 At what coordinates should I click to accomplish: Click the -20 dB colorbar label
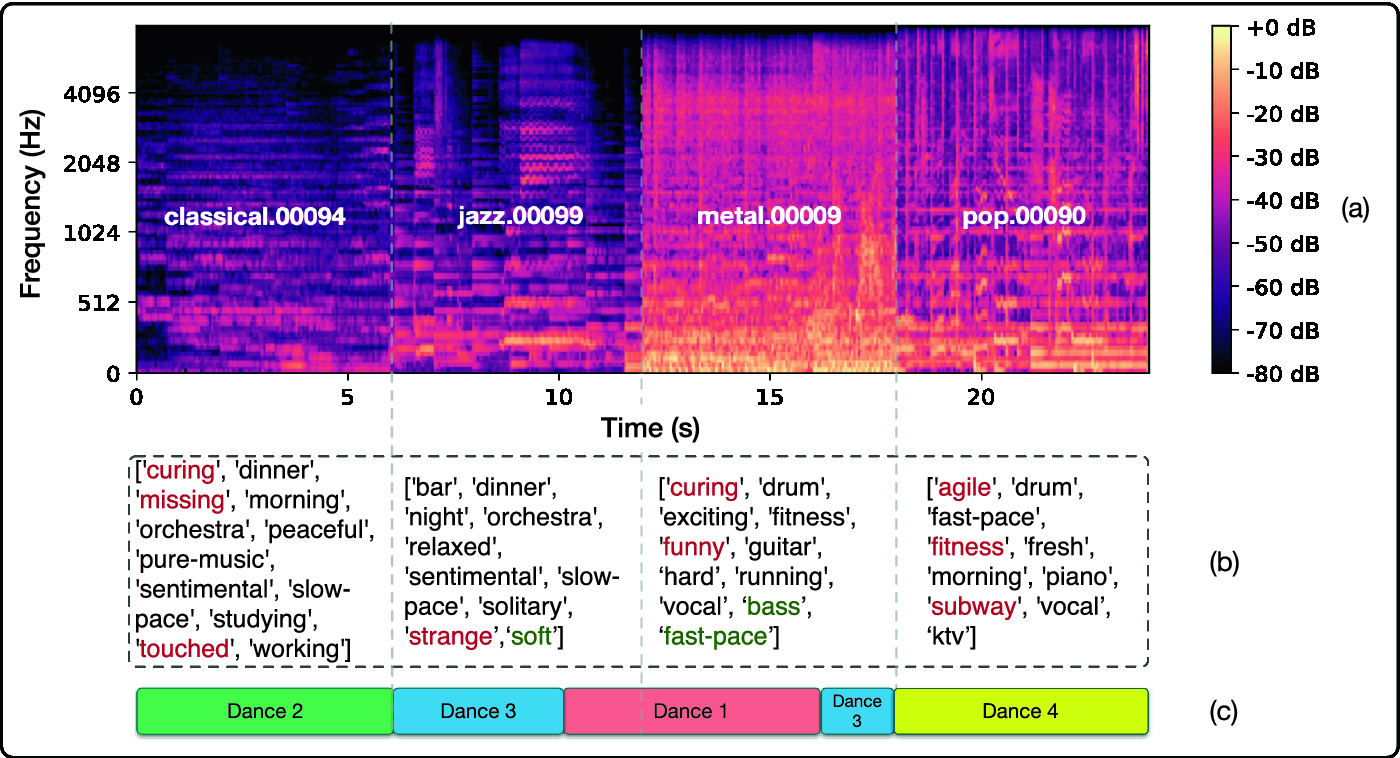coord(1283,115)
